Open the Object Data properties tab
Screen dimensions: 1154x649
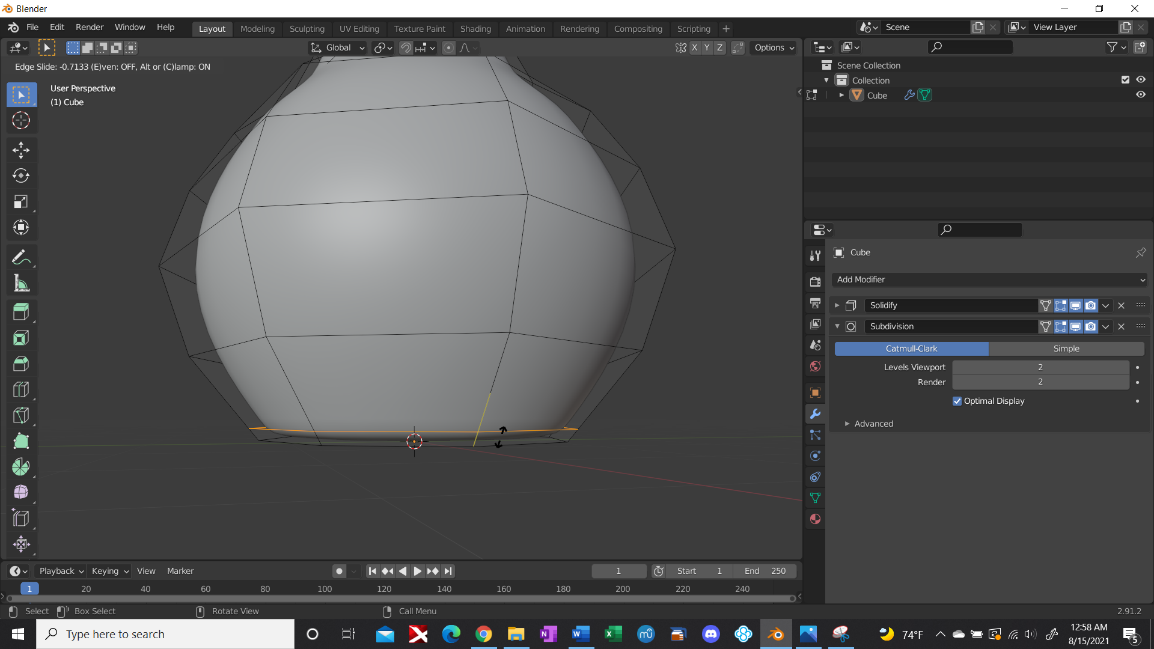pos(815,498)
